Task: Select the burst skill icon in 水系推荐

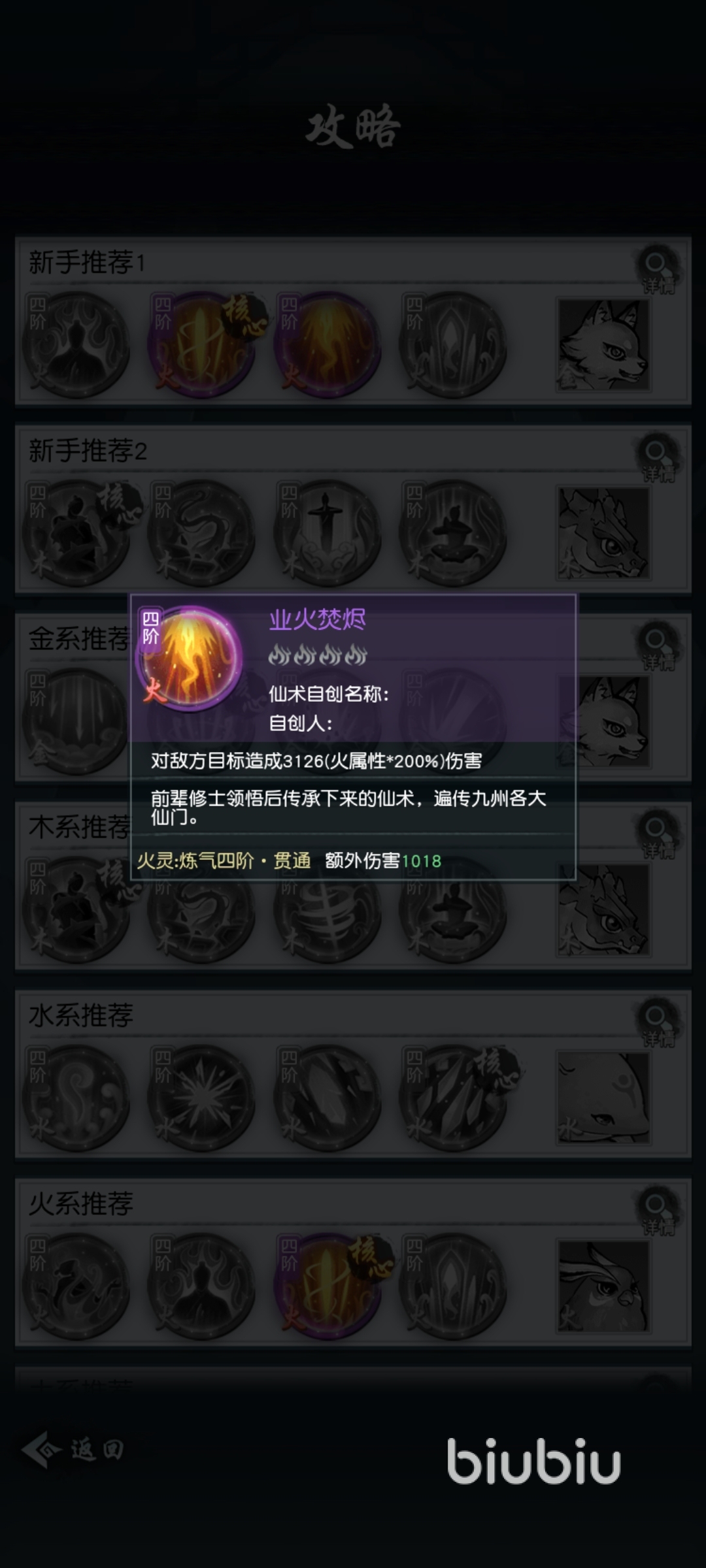Action: click(203, 1098)
